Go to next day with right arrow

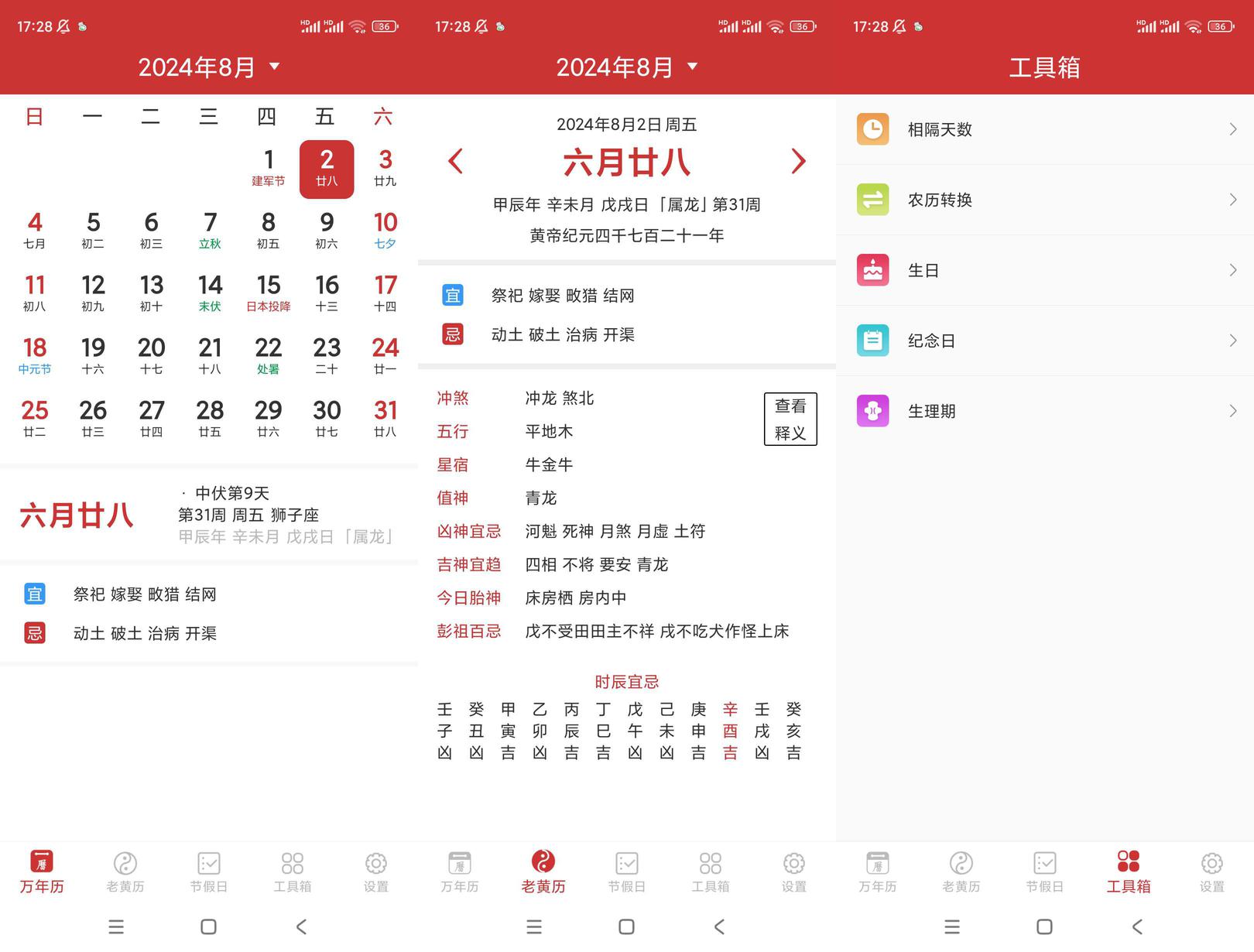(798, 161)
